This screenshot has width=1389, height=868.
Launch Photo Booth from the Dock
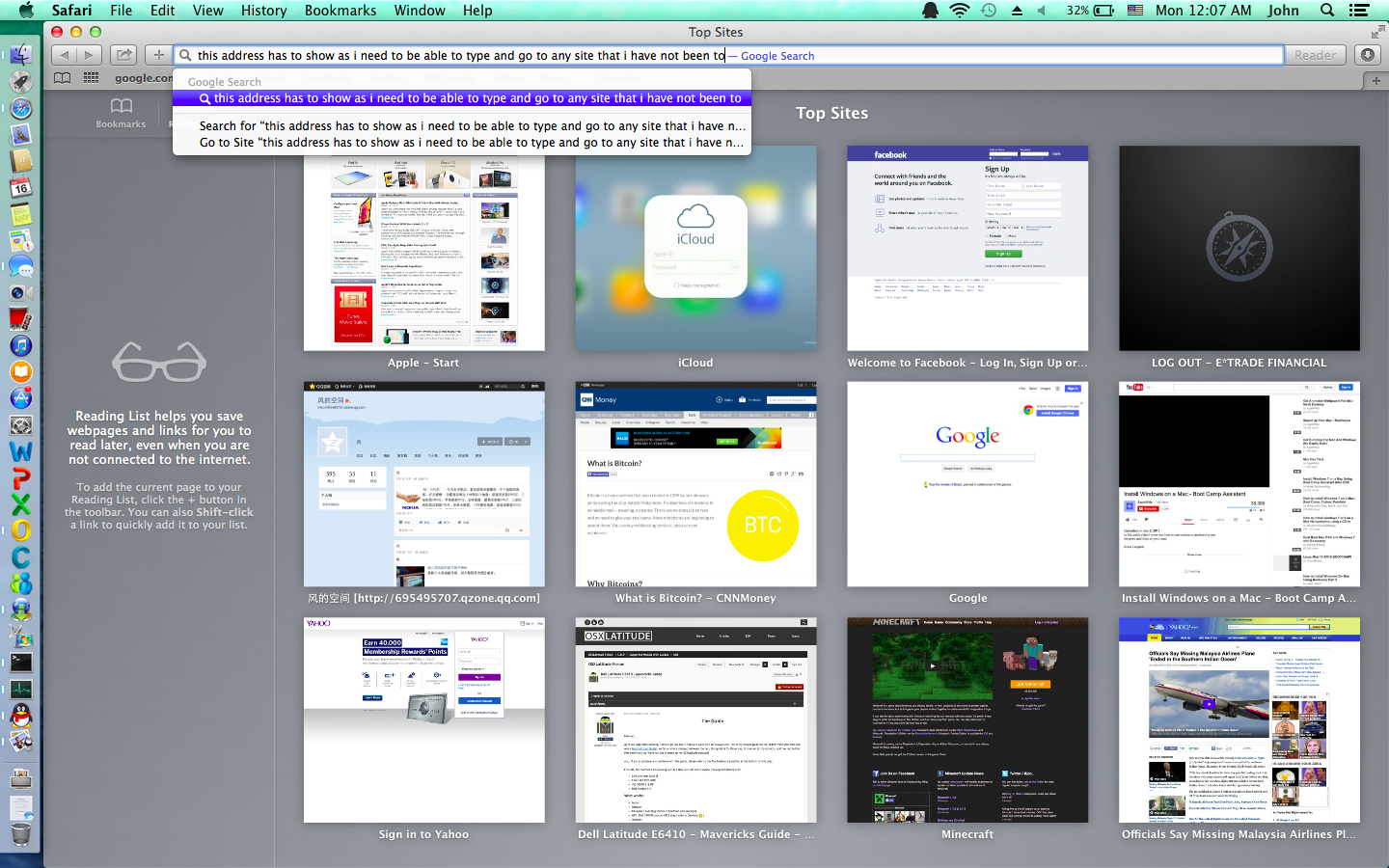pyautogui.click(x=20, y=319)
